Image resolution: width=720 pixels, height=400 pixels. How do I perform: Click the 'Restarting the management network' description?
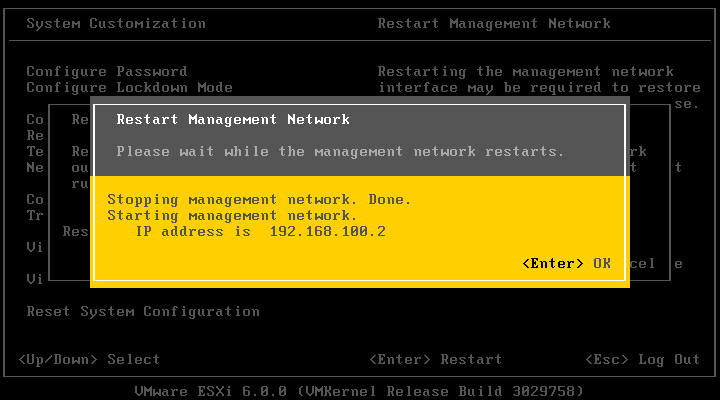tap(525, 72)
